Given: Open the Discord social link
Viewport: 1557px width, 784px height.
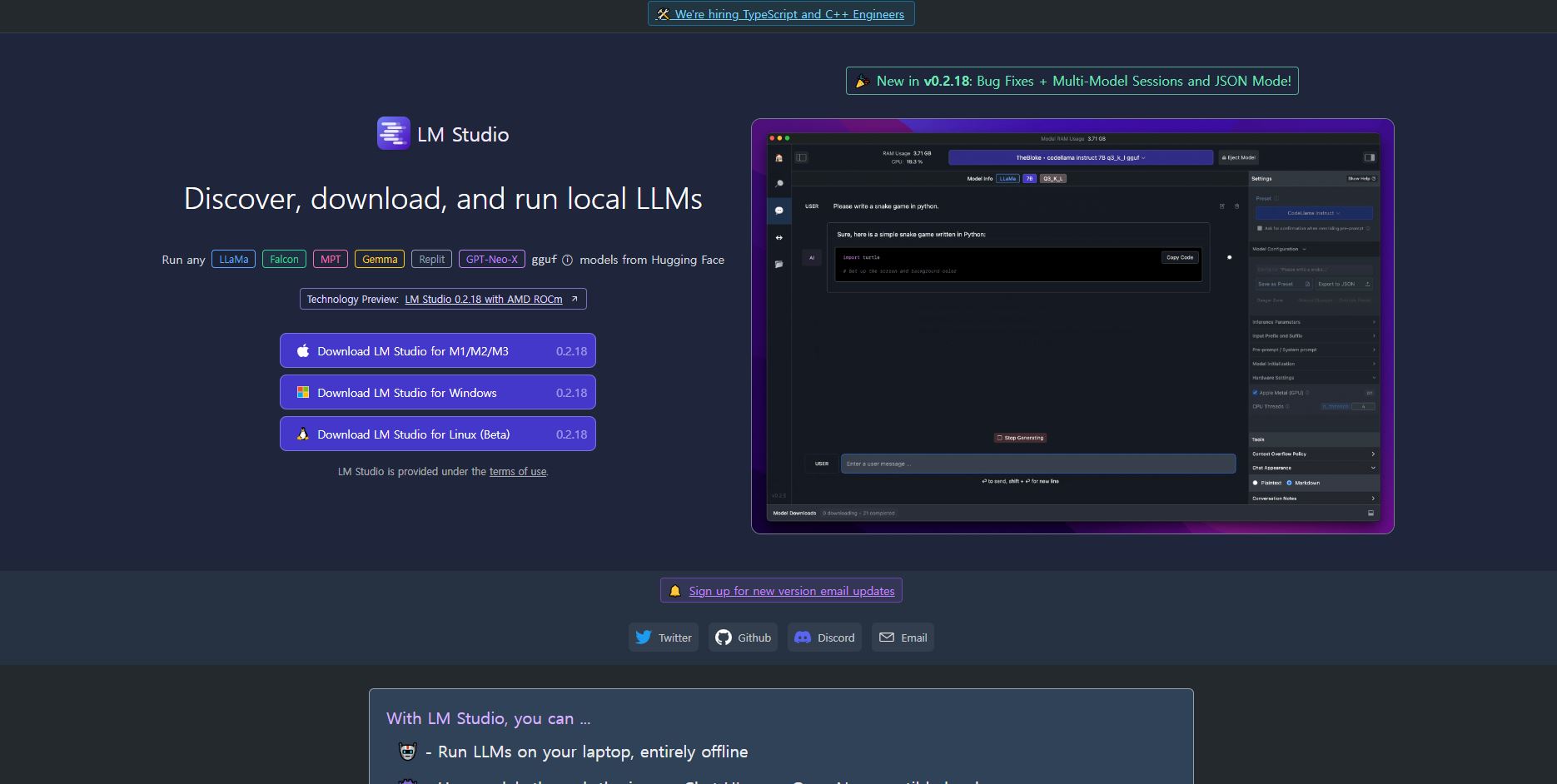Looking at the screenshot, I should point(824,638).
